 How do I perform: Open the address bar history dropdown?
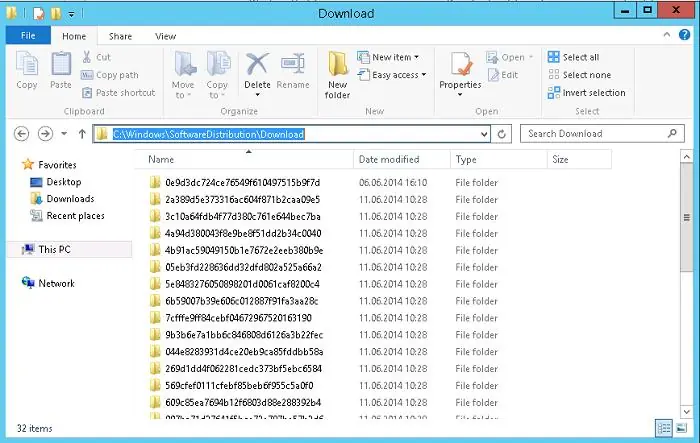(484, 134)
